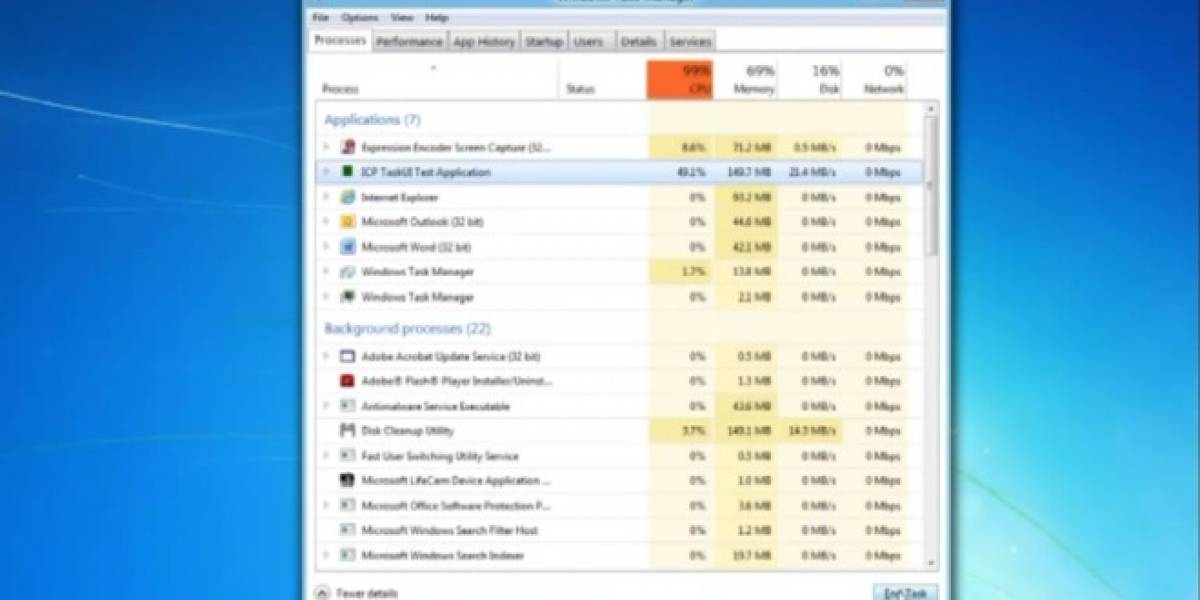Expand the Fast User Switching Utility Service row
The image size is (1200, 600).
pos(326,456)
